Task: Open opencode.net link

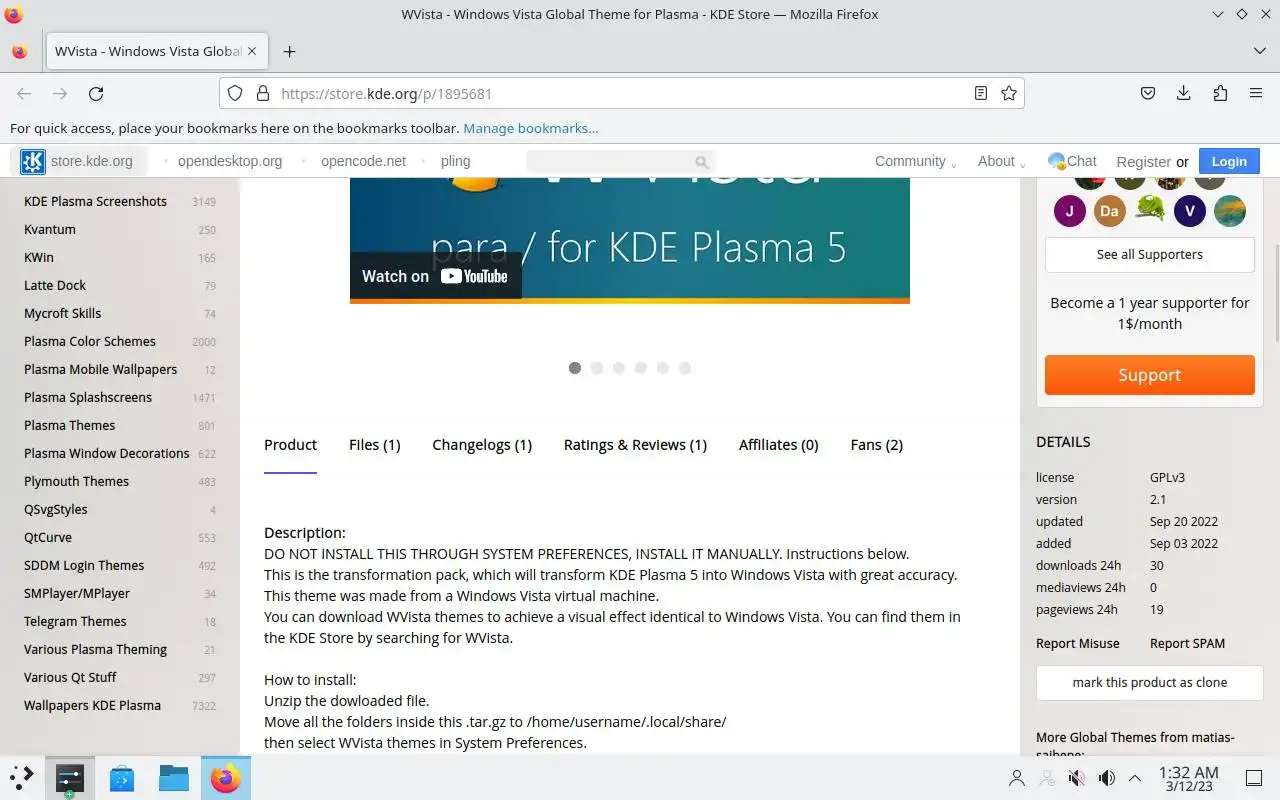Action: tap(363, 161)
